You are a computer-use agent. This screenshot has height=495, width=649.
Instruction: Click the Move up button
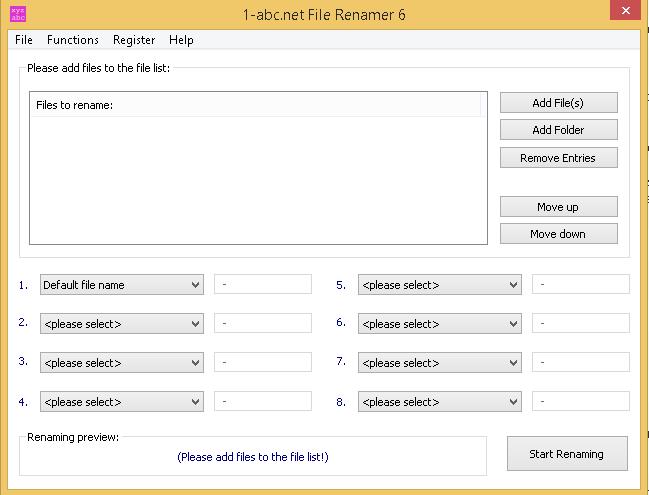(x=559, y=207)
